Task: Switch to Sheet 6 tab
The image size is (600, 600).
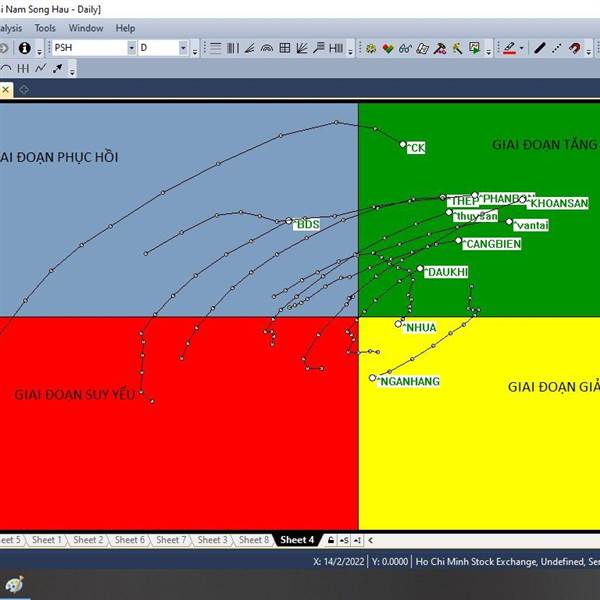Action: point(130,540)
